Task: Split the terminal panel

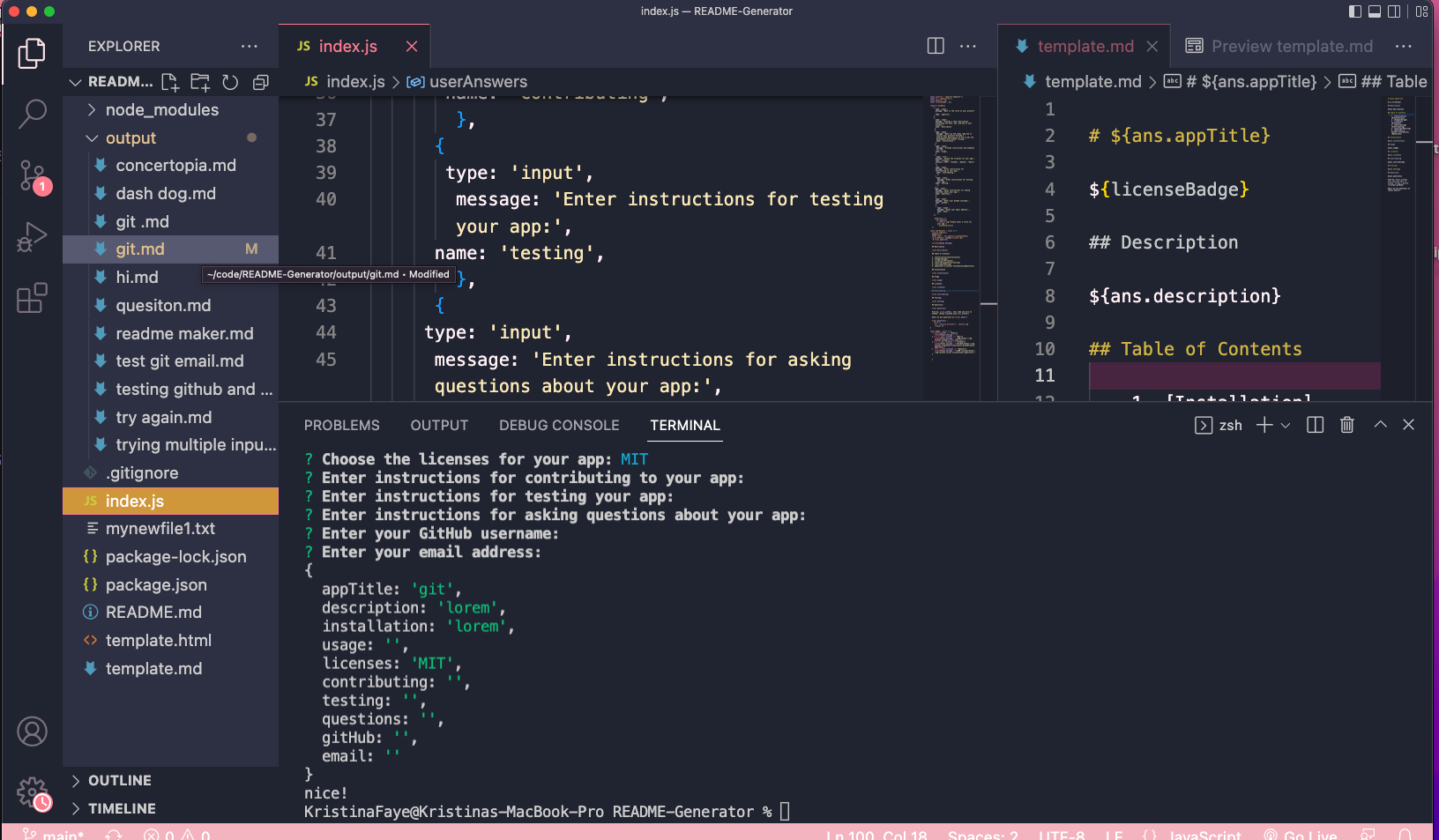Action: [x=1315, y=425]
